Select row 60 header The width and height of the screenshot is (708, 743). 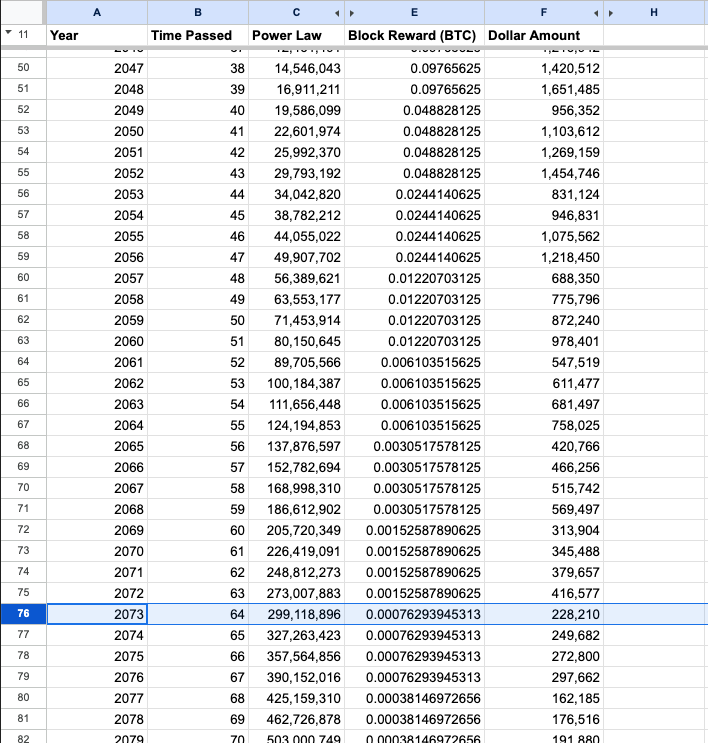coord(23,278)
